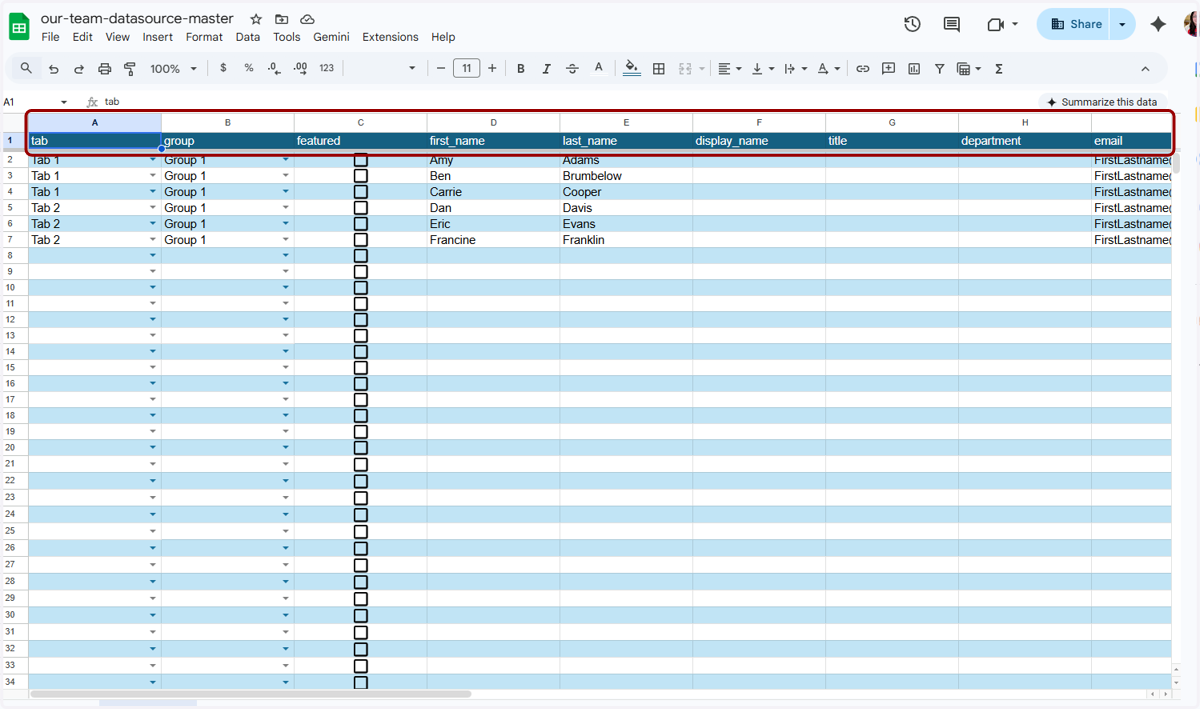Open the vertical align dropdown
This screenshot has width=1200, height=709.
[763, 68]
